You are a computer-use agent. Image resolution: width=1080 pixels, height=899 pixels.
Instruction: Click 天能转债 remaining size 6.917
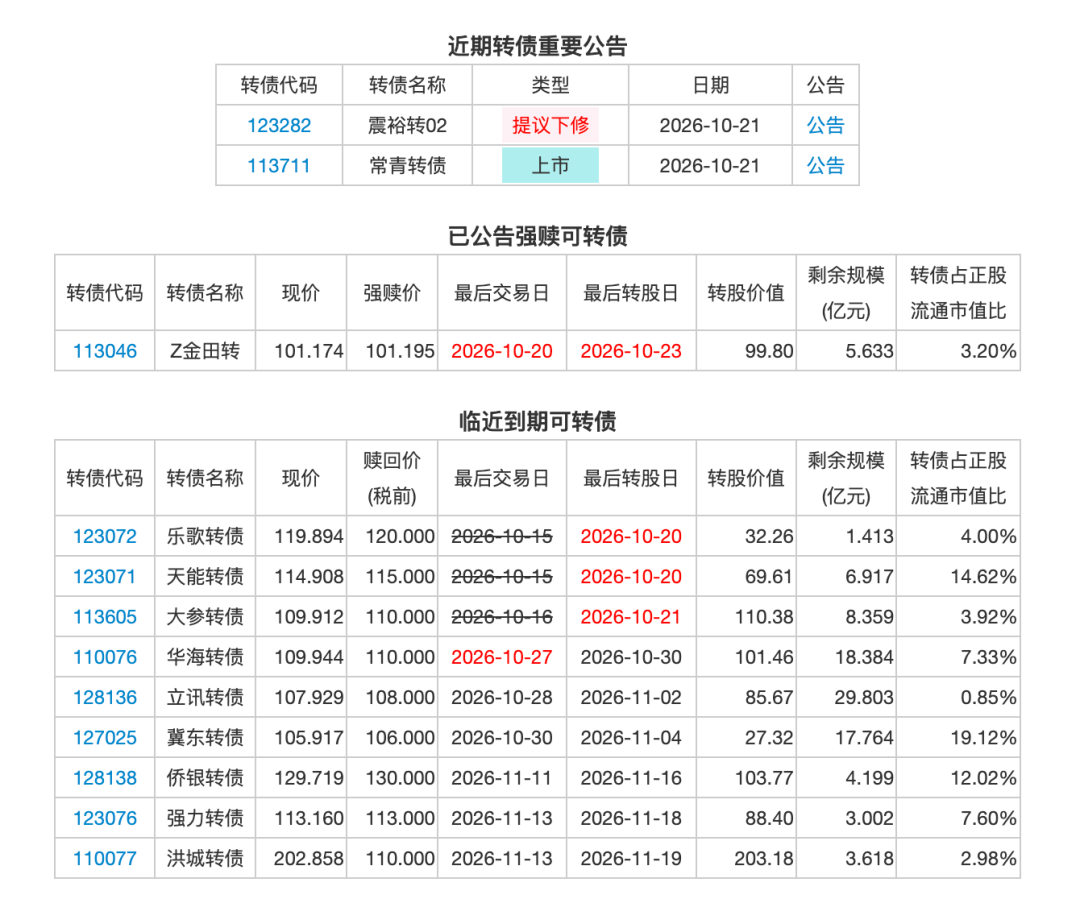(869, 577)
